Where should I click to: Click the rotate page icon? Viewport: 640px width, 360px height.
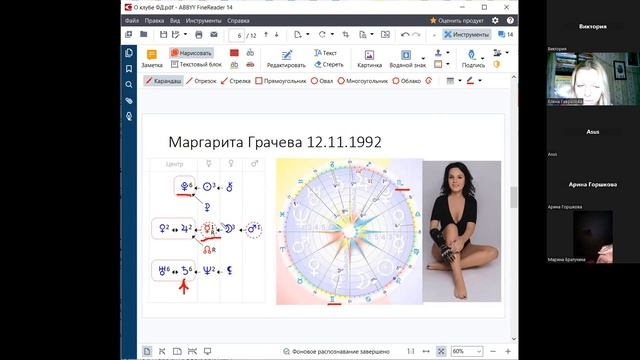[x=322, y=35]
